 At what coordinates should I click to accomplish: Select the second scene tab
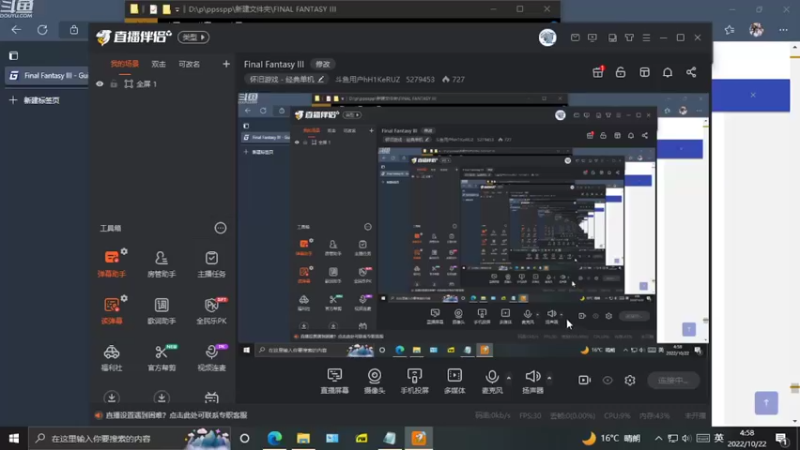pos(158,64)
